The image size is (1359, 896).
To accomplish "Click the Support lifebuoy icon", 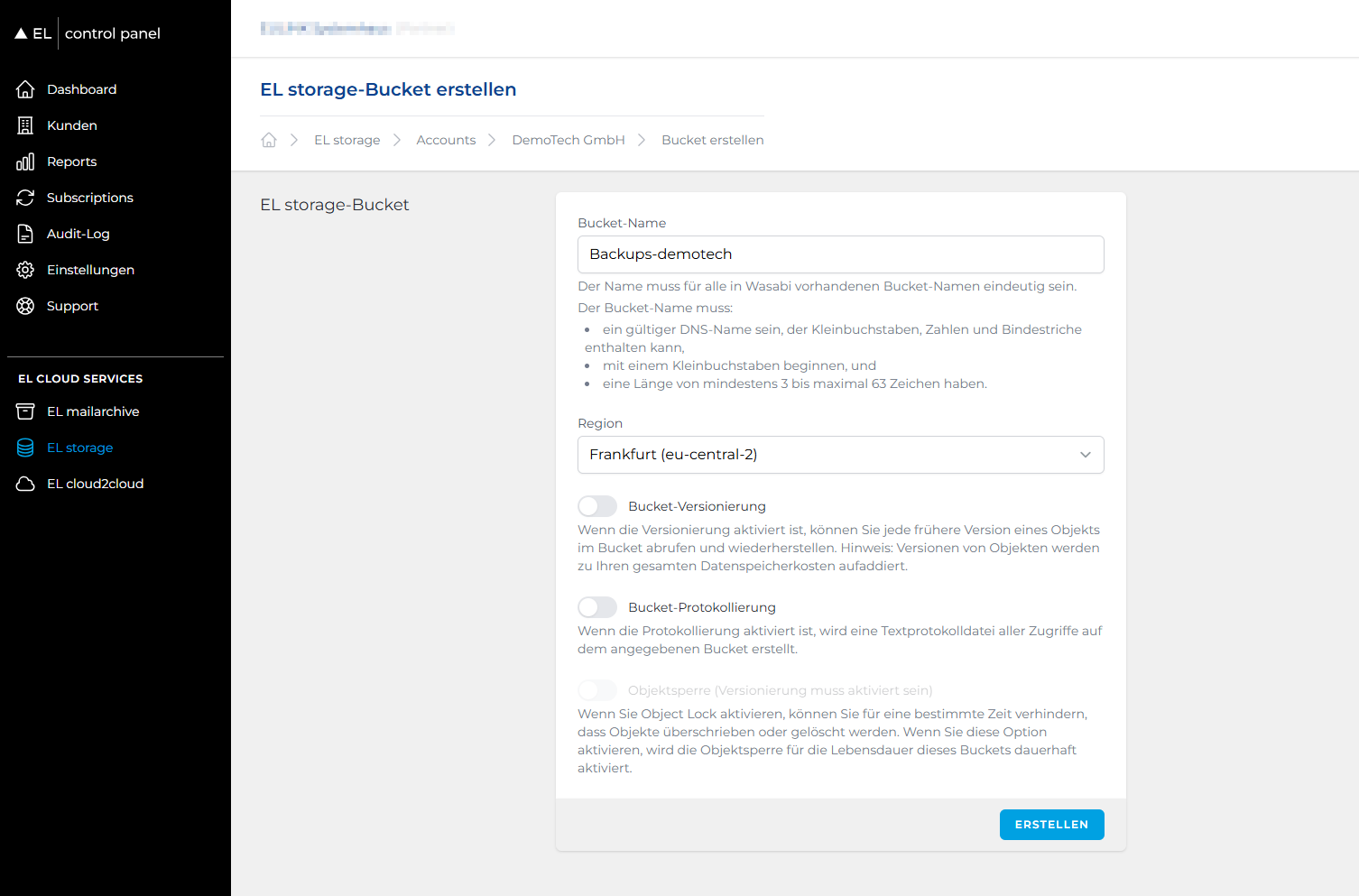I will coord(25,306).
